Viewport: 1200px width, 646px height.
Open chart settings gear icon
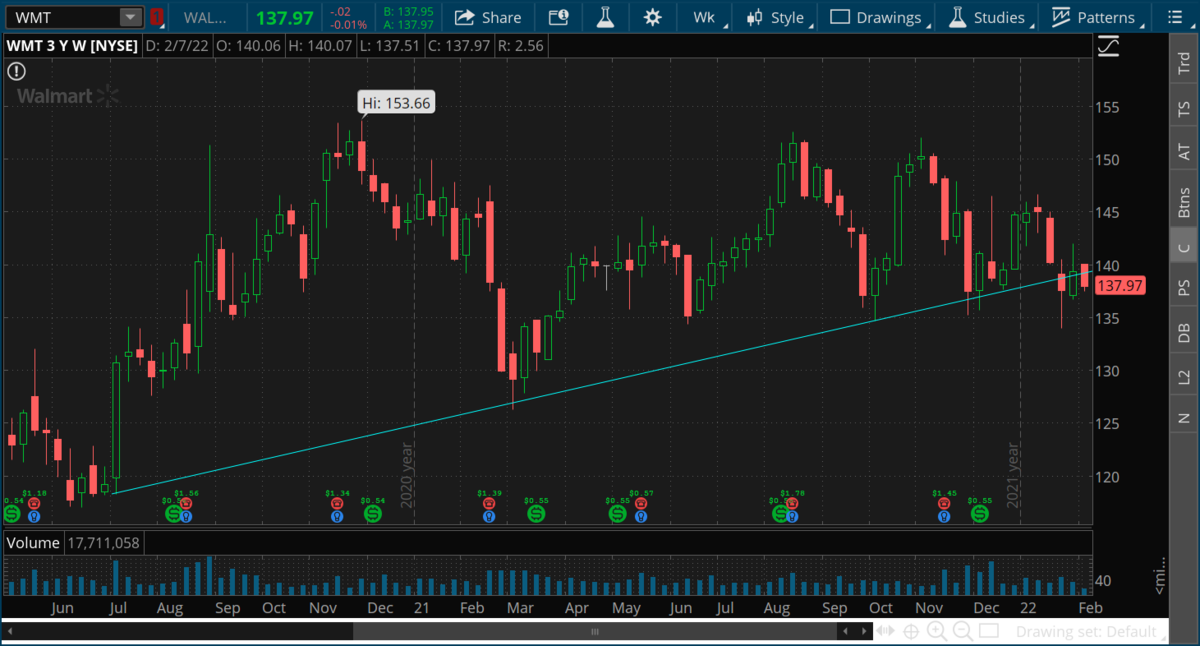653,17
